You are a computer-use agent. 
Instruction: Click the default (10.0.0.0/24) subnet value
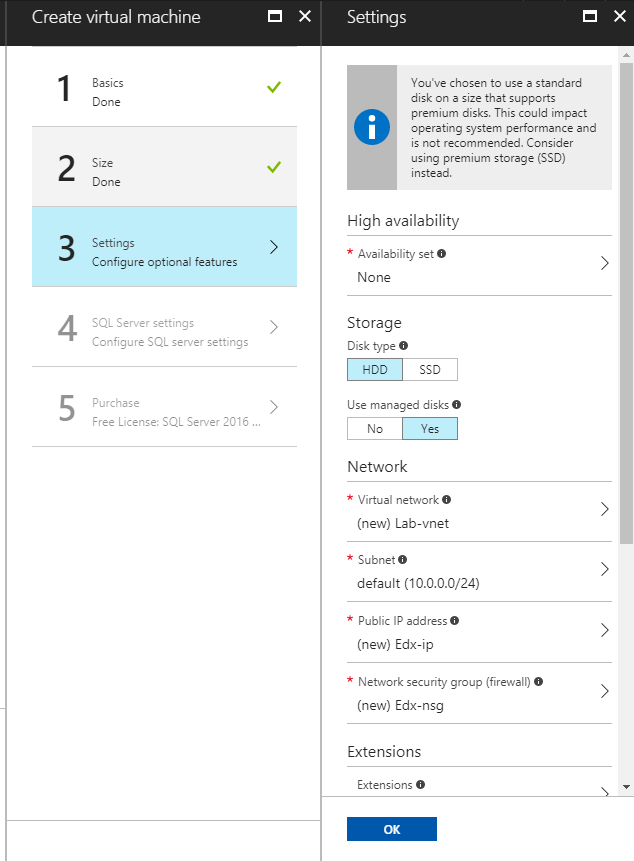click(418, 583)
